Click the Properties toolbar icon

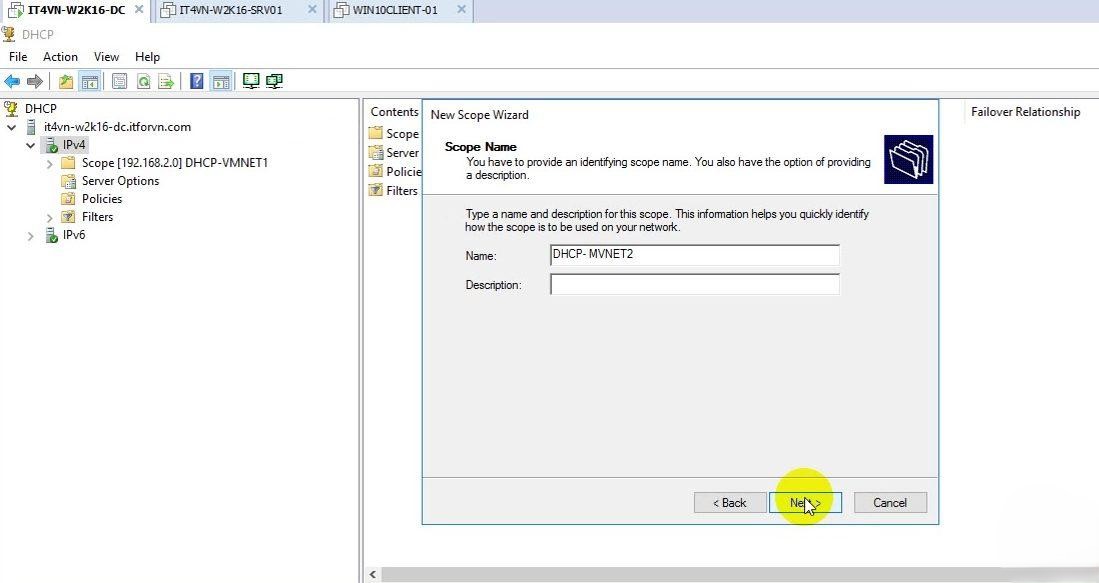(120, 82)
